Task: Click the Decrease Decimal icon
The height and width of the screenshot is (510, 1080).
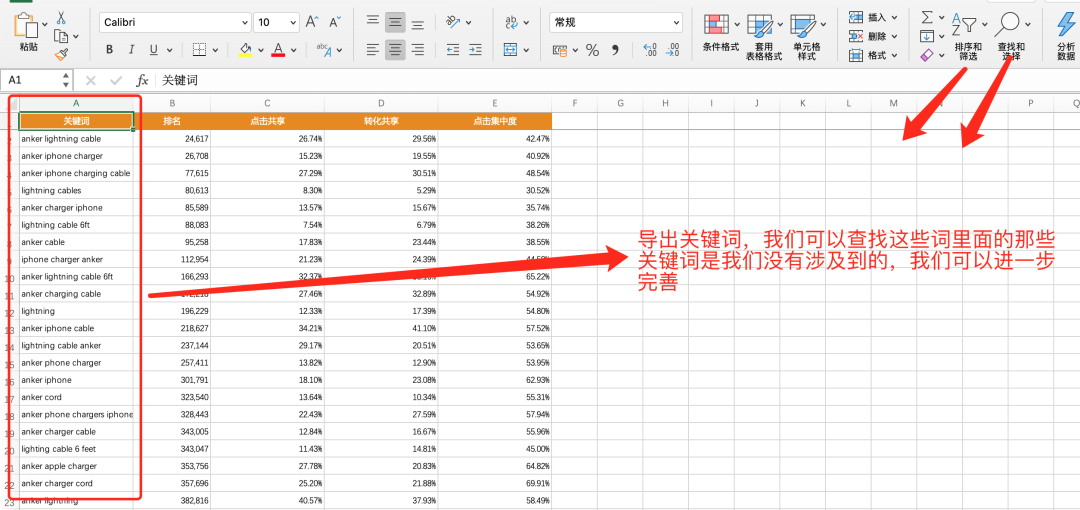Action: [x=672, y=50]
